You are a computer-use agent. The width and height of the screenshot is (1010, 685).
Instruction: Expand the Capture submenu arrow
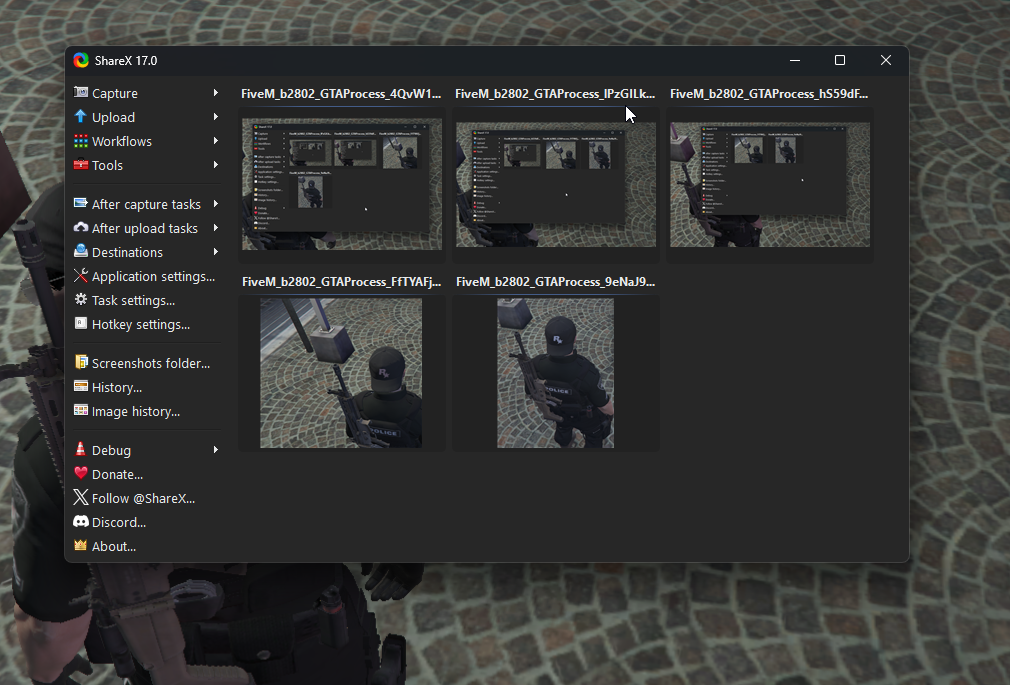216,93
